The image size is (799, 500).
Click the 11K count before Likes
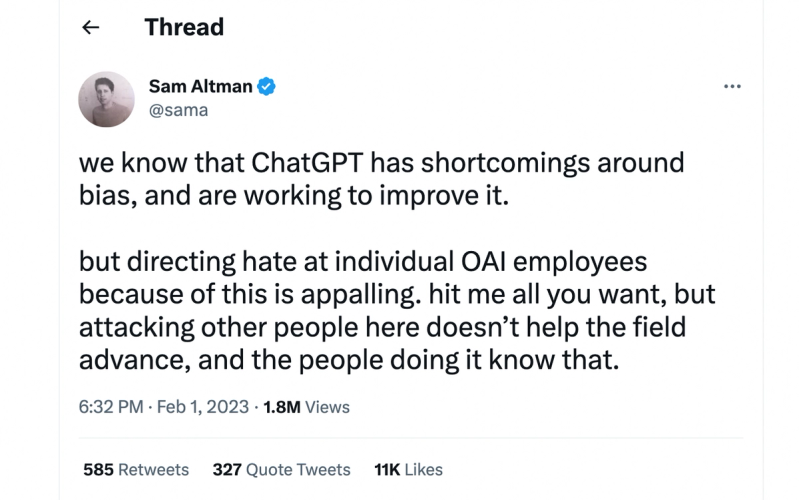(386, 469)
